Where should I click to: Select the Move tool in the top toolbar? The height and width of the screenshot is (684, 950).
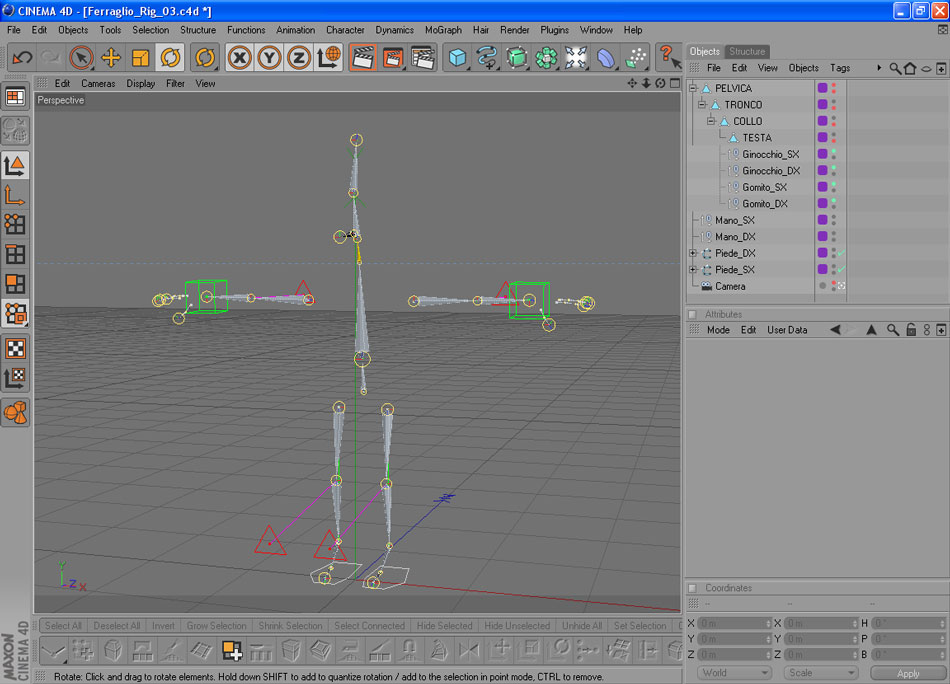pos(111,58)
